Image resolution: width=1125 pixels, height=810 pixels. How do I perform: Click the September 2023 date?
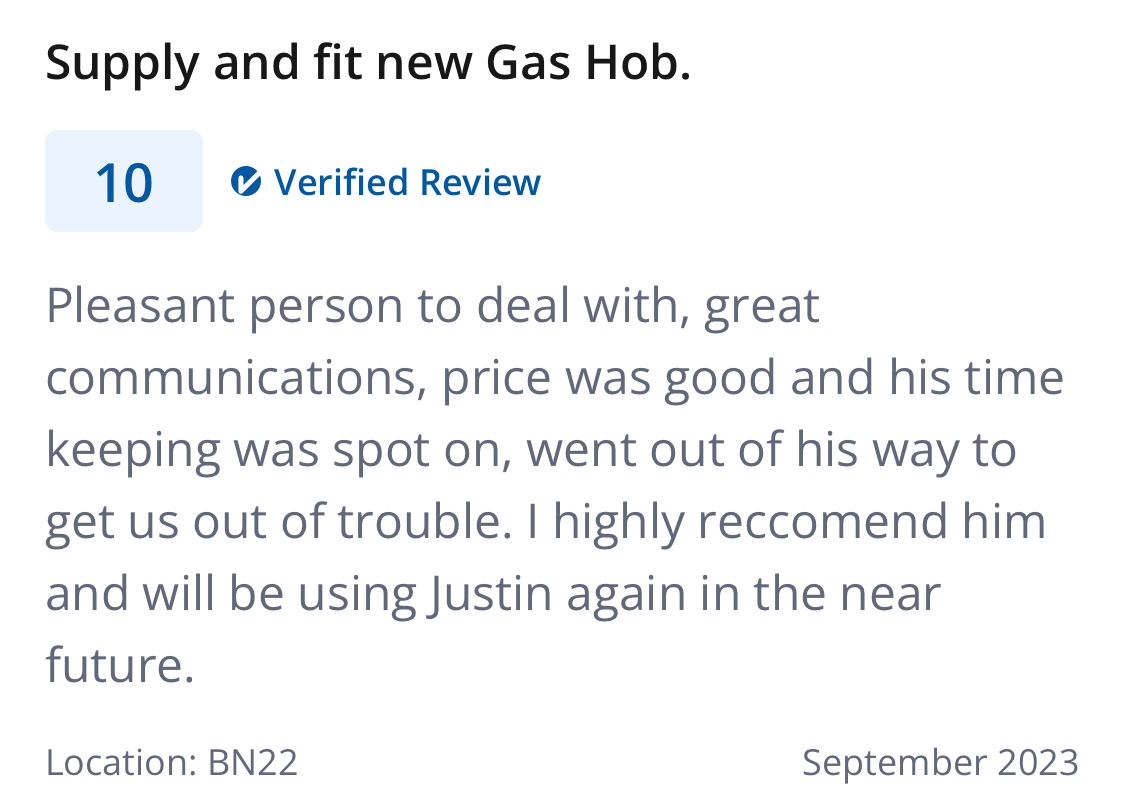pyautogui.click(x=940, y=762)
